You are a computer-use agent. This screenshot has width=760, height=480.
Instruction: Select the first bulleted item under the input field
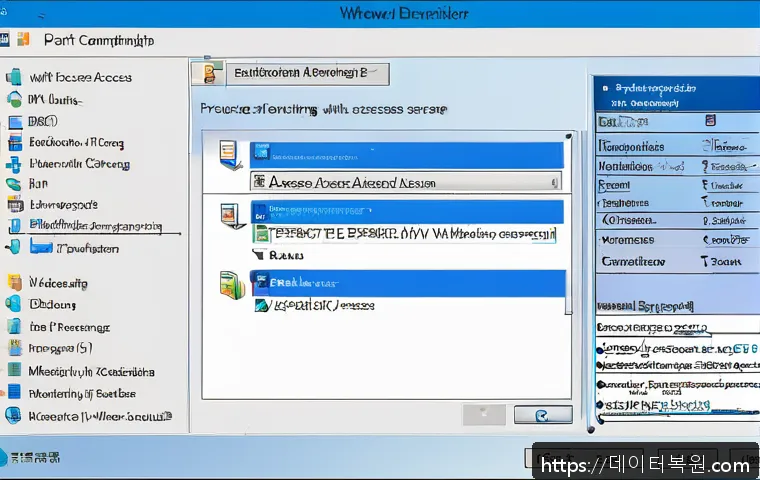click(677, 349)
